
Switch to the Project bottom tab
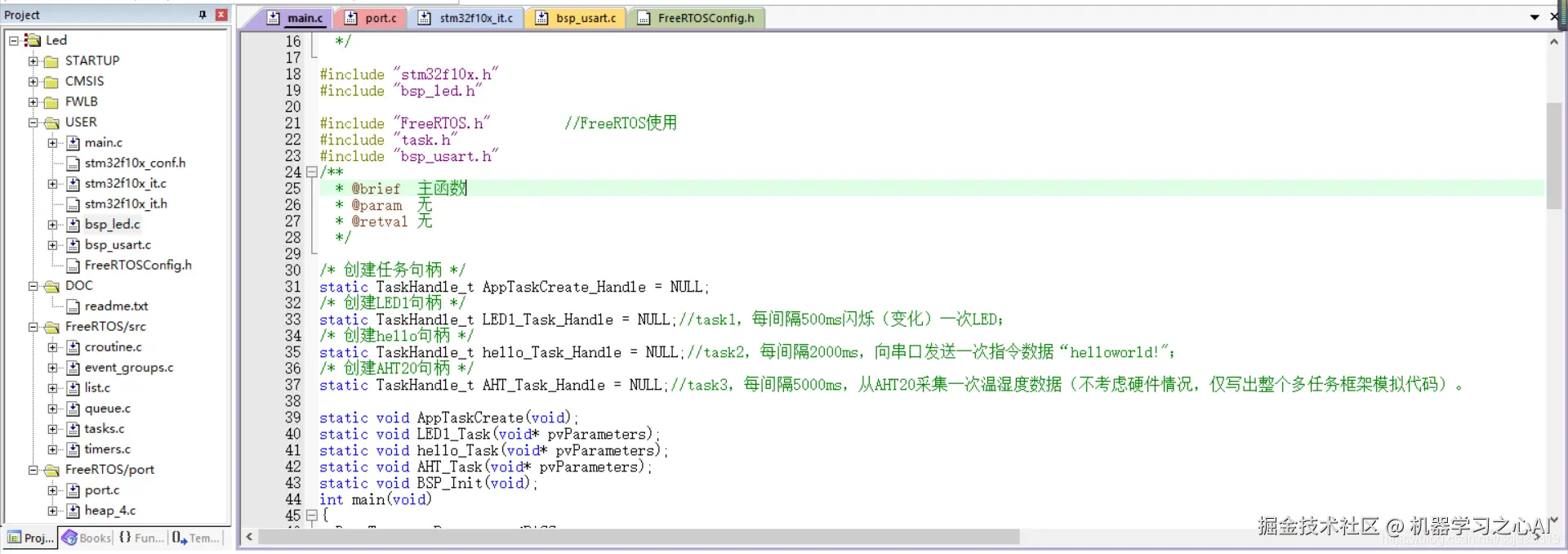pos(30,538)
